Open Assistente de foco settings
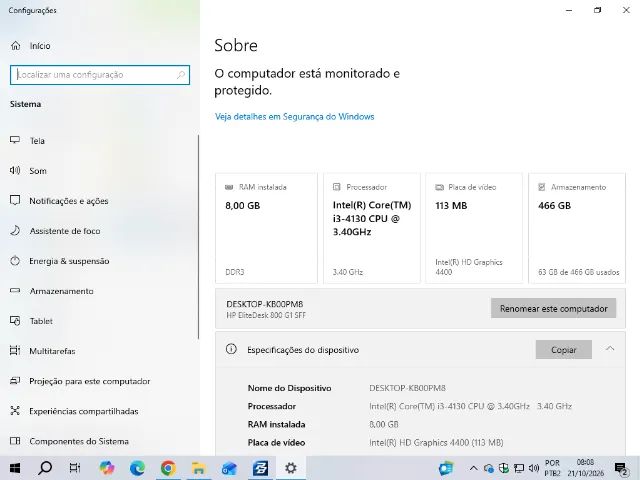The image size is (640, 480). click(64, 231)
